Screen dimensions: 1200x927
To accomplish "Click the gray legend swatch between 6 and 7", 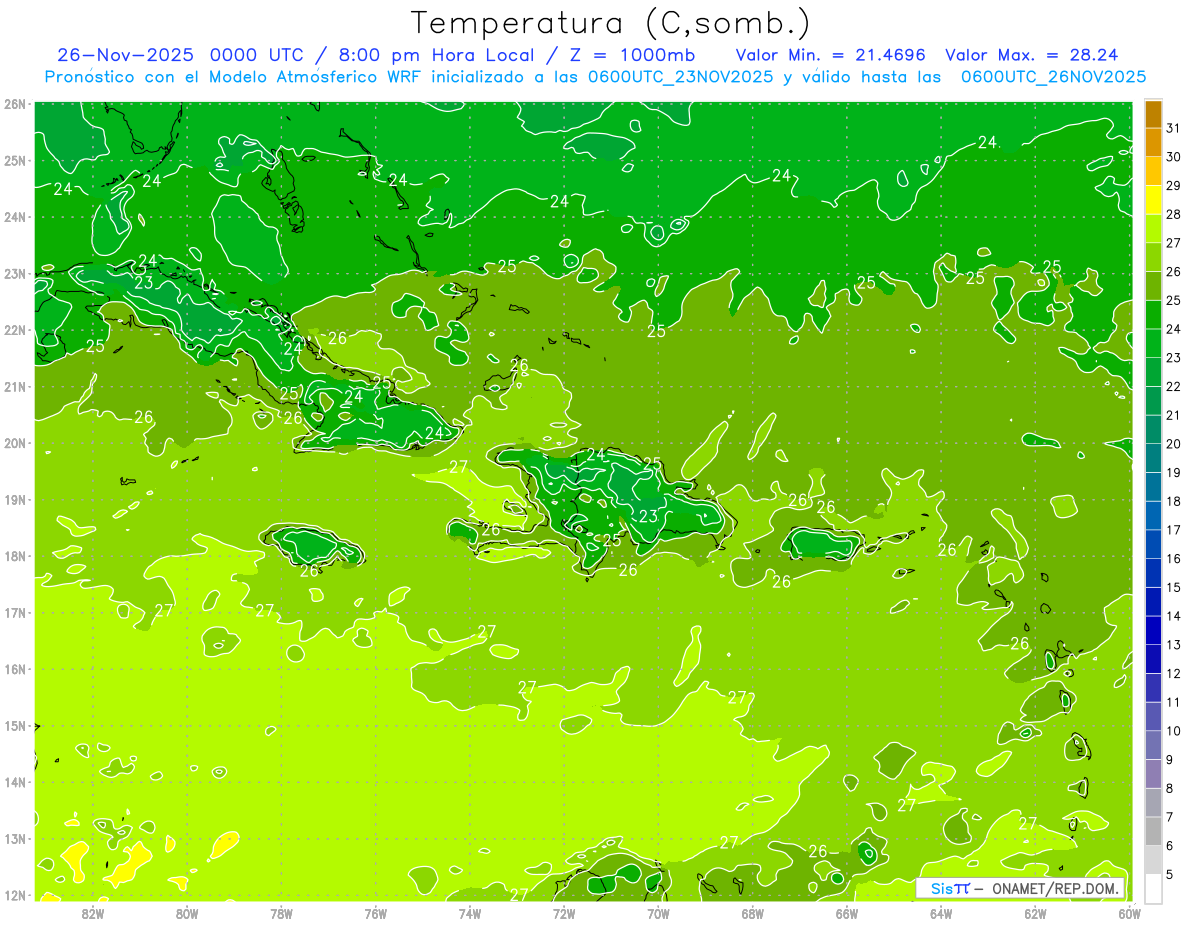I will pyautogui.click(x=1153, y=831).
